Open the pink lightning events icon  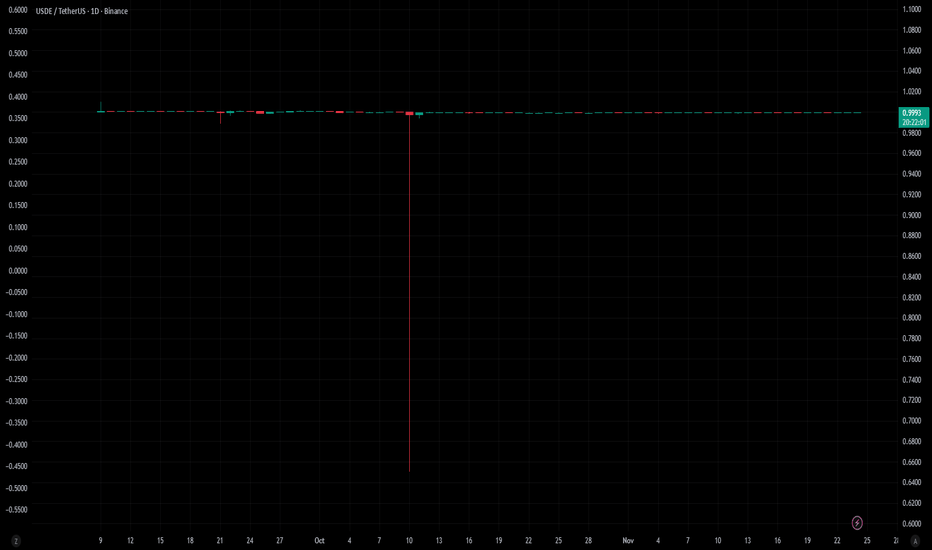tap(857, 523)
